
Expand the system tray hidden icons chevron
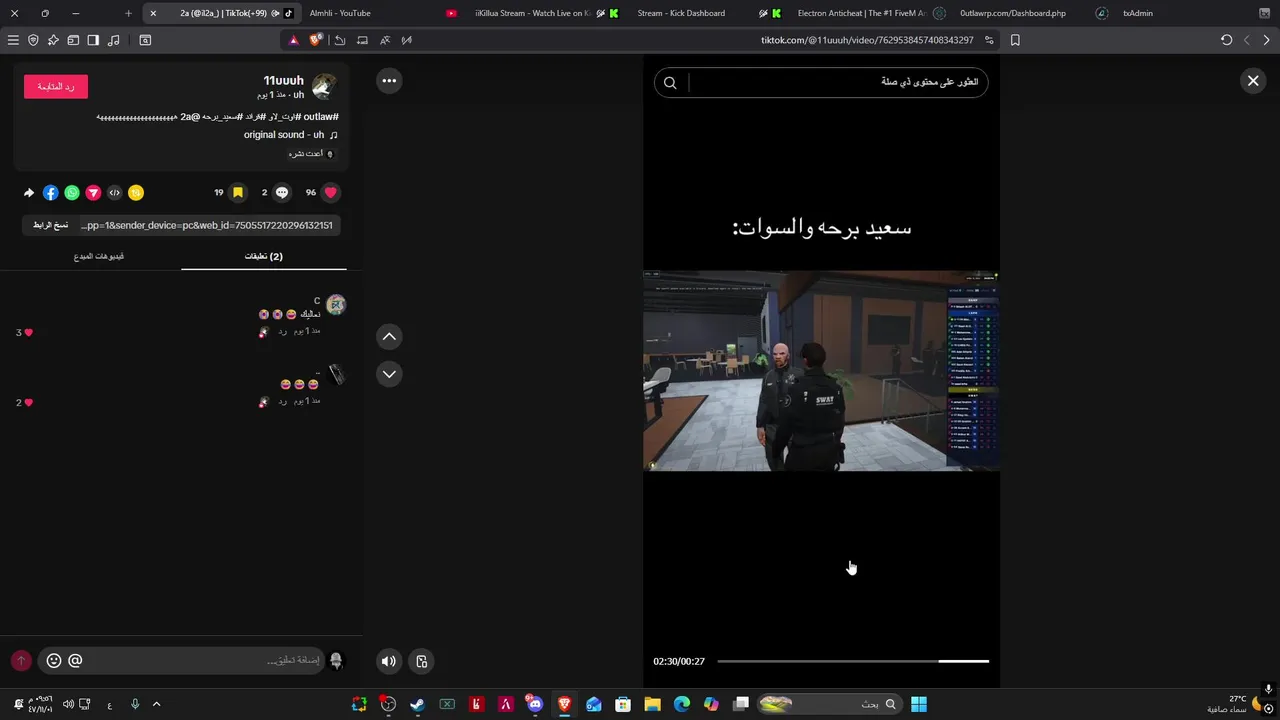(x=156, y=704)
